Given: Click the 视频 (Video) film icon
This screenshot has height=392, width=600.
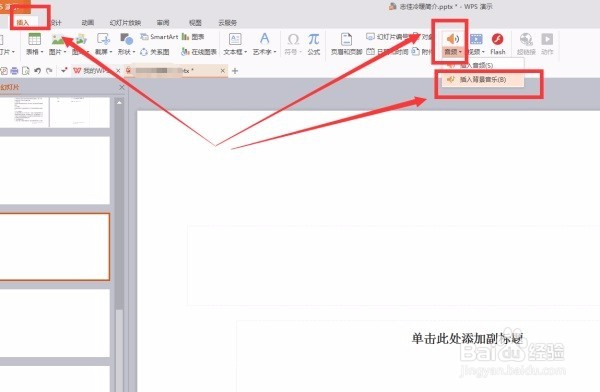Looking at the screenshot, I should click(476, 39).
